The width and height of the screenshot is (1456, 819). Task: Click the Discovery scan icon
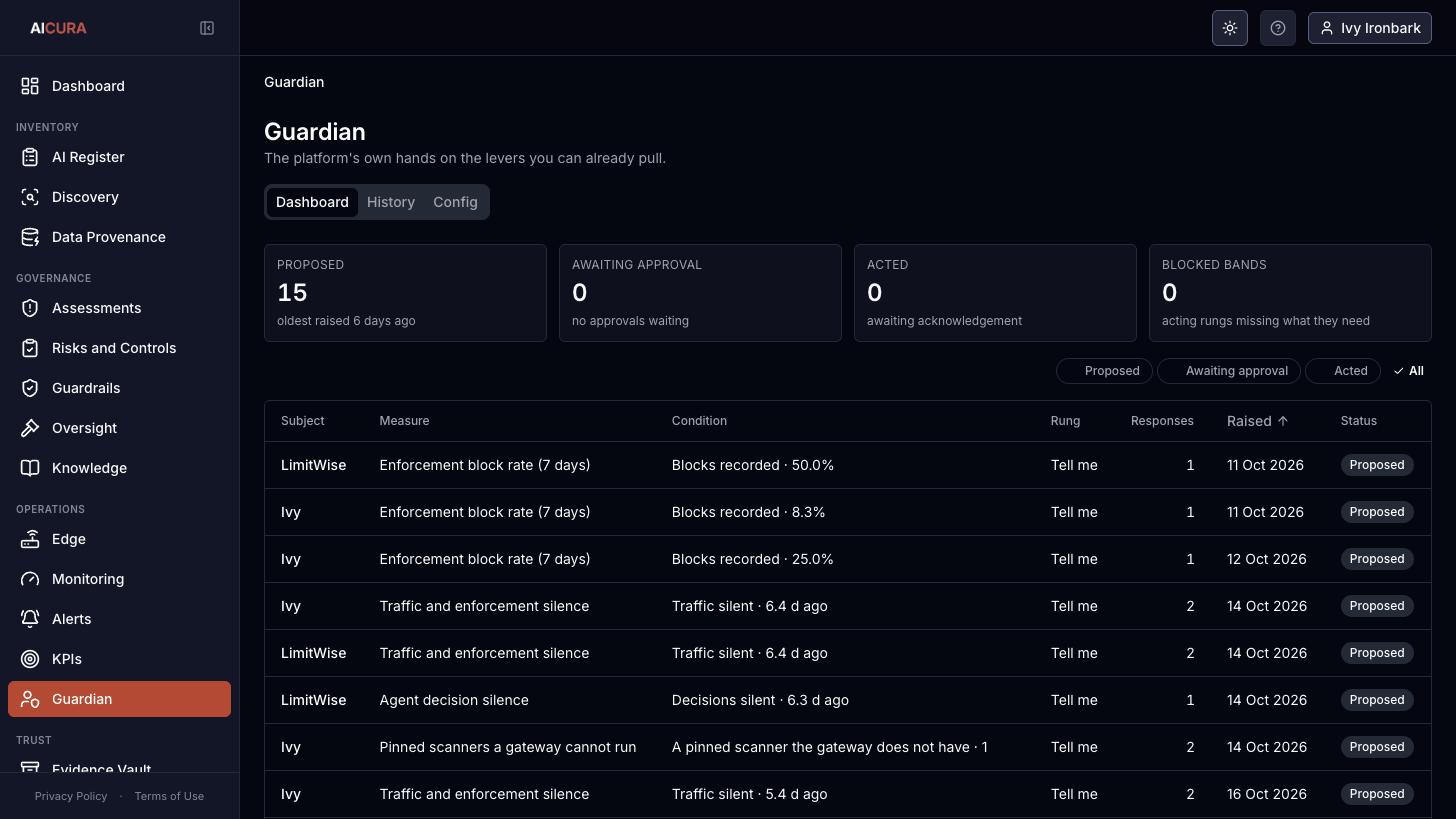pyautogui.click(x=30, y=197)
